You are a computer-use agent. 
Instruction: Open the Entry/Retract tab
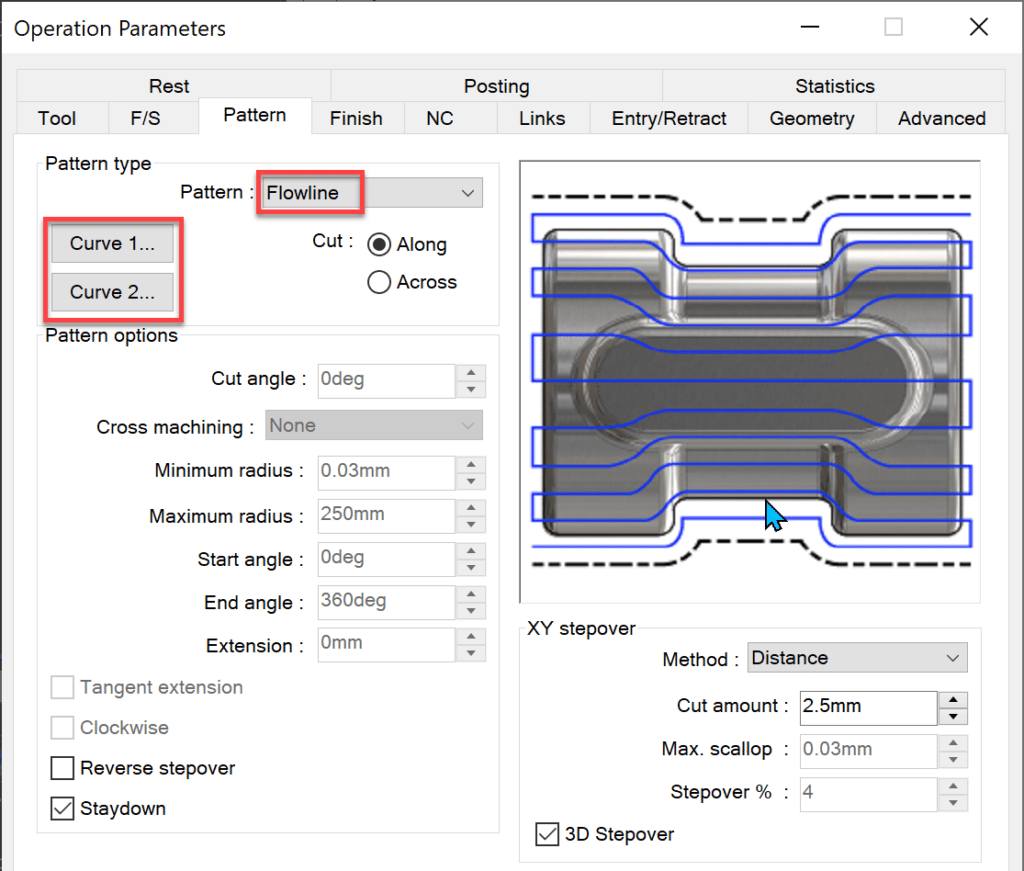[x=668, y=117]
